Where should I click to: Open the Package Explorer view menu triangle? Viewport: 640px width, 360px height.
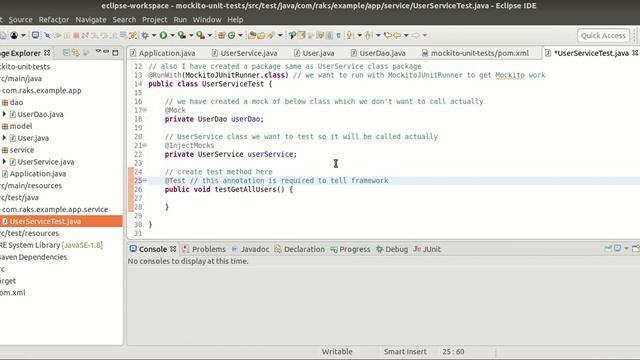click(98, 52)
